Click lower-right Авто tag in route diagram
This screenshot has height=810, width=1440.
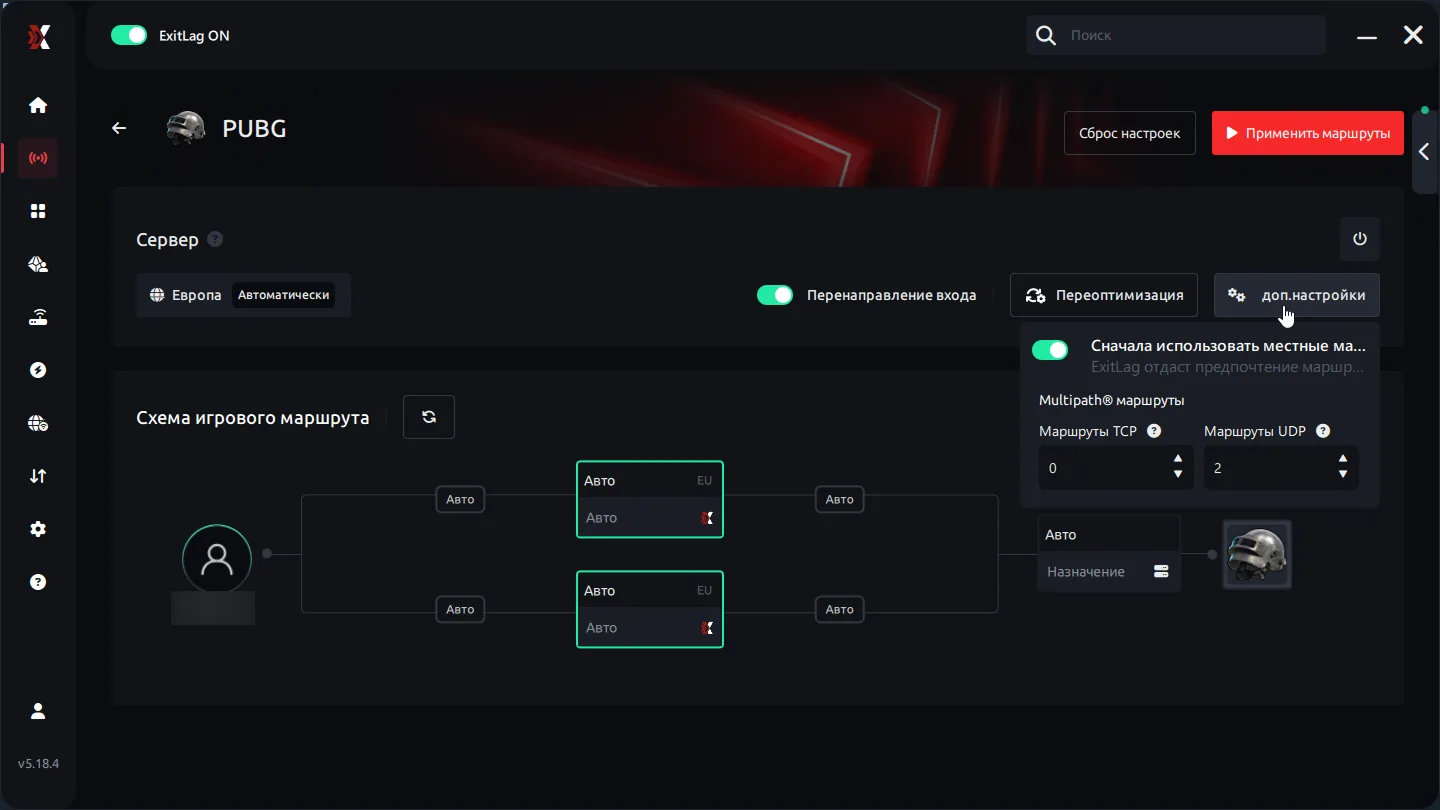tap(840, 609)
